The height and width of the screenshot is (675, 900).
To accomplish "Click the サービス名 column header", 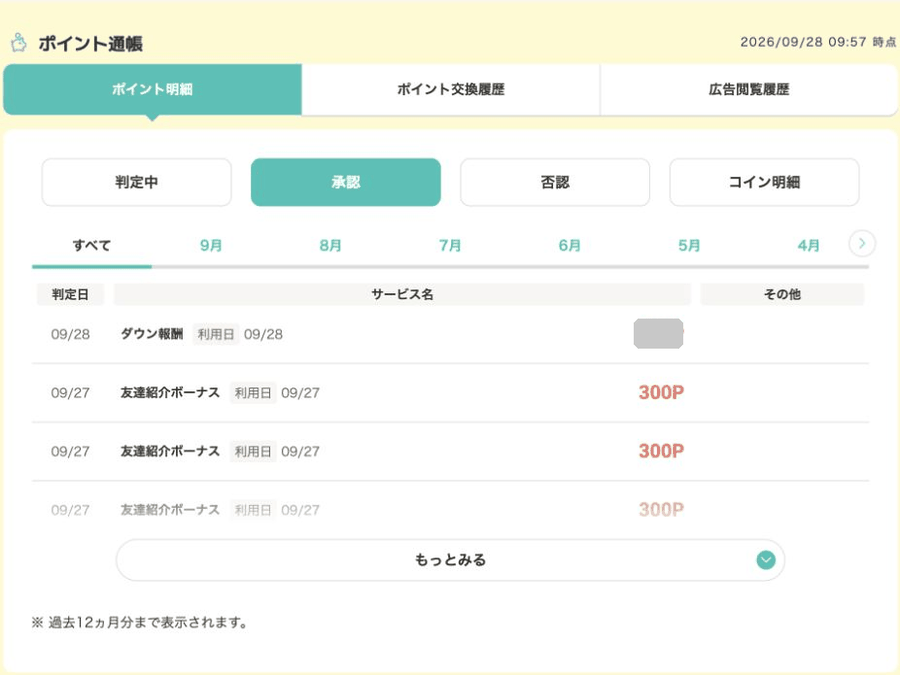I will 402,294.
